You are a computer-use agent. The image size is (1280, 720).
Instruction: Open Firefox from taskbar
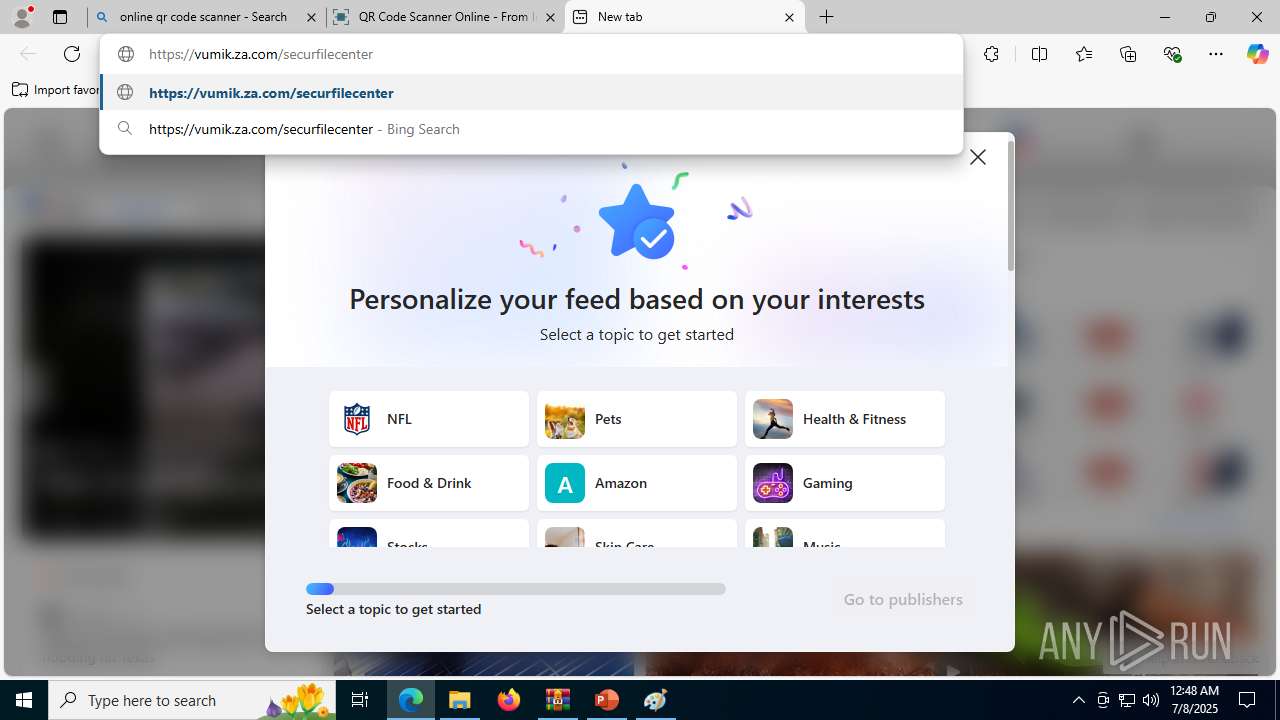[509, 700]
